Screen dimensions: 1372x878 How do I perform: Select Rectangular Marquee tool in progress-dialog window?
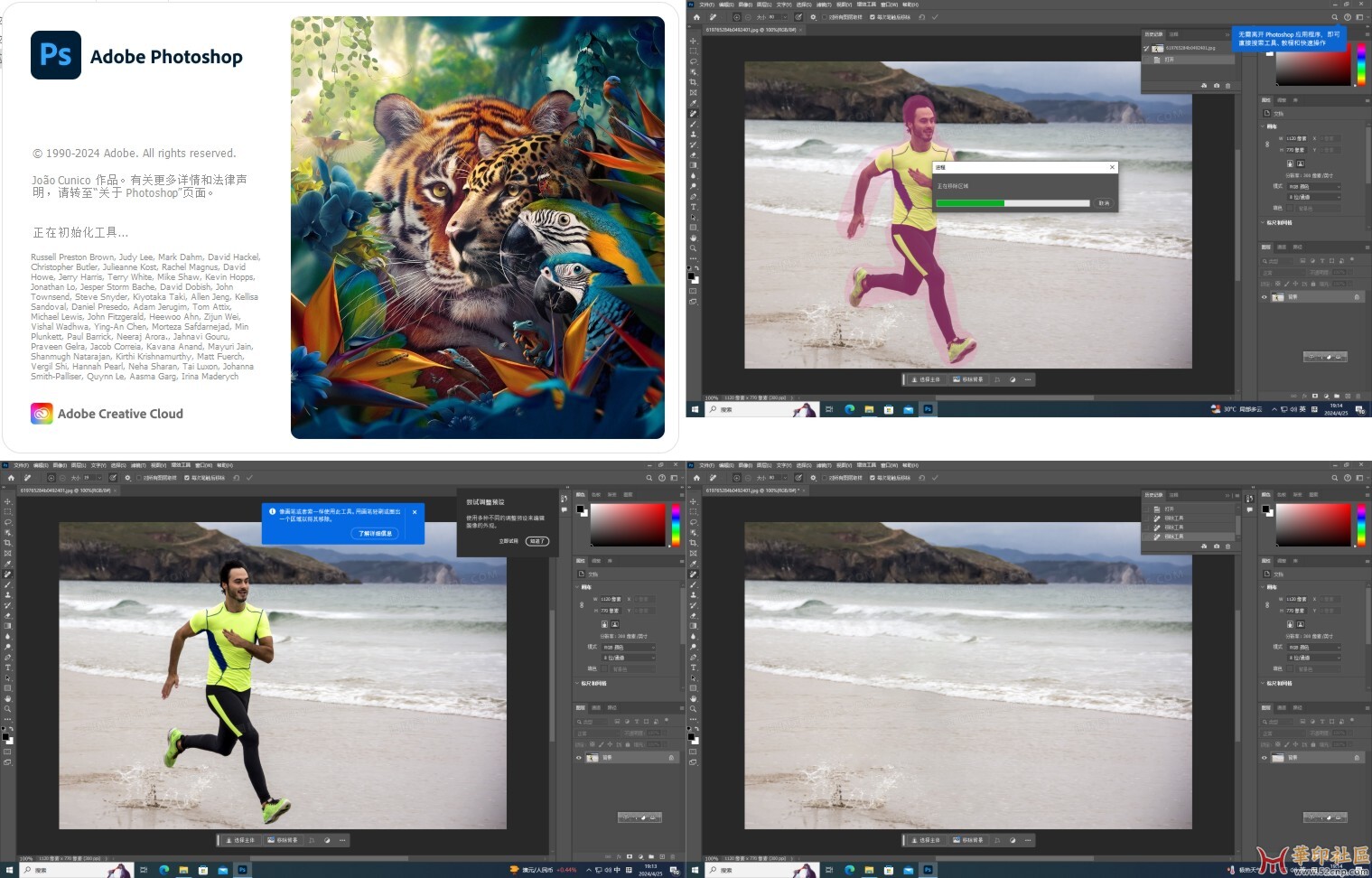[693, 51]
